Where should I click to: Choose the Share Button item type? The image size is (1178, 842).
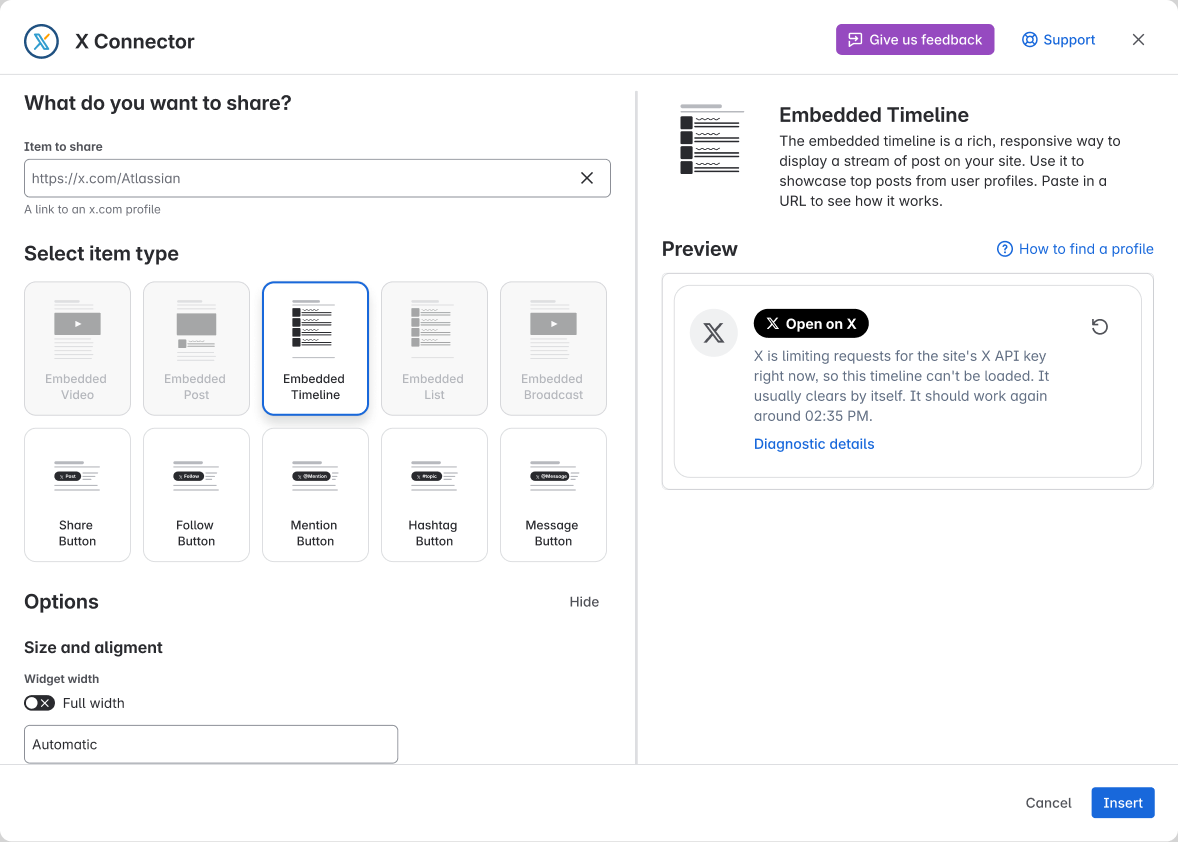tap(77, 495)
